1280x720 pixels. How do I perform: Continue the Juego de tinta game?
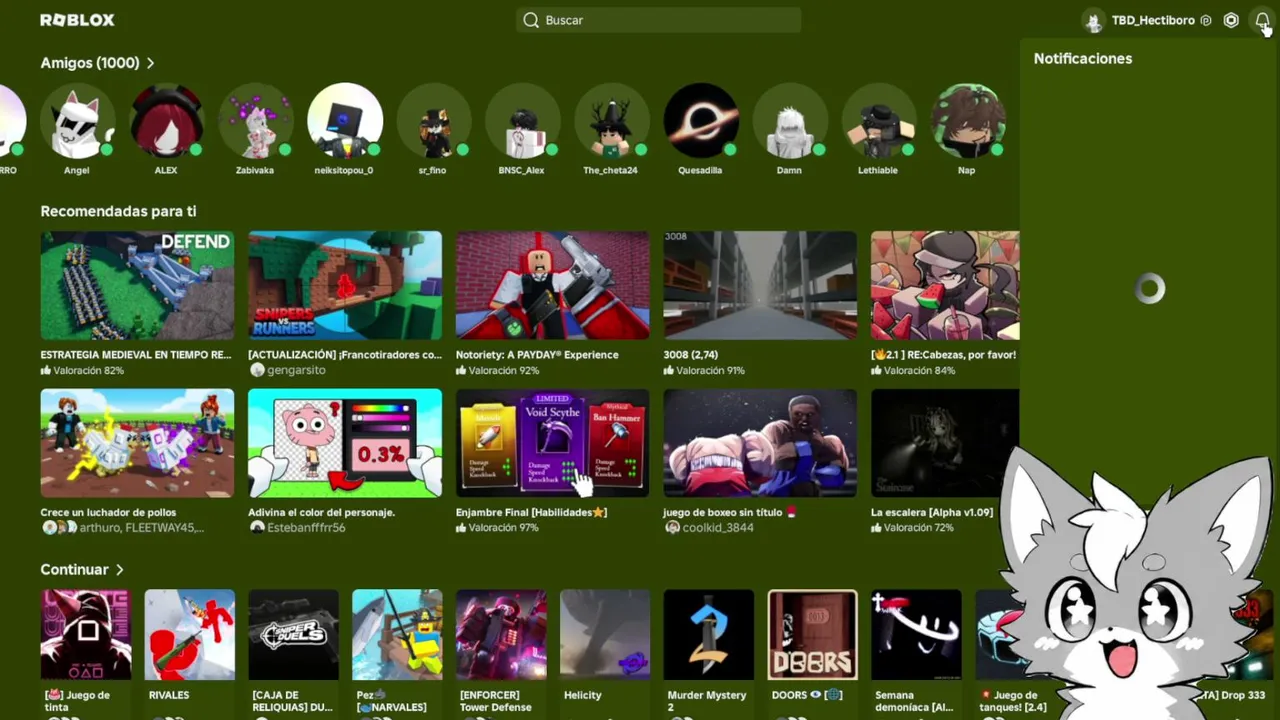[x=86, y=635]
